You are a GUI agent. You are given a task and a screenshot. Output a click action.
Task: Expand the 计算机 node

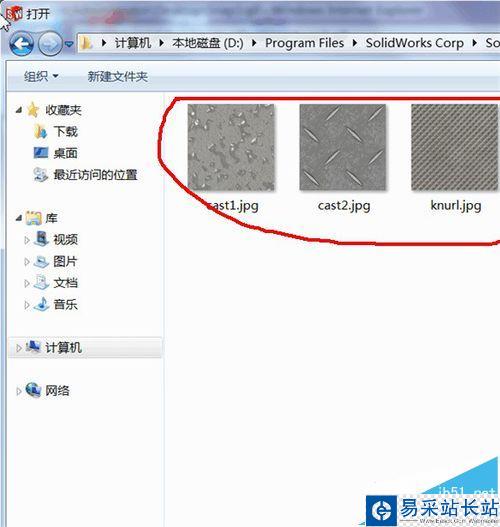[19, 348]
